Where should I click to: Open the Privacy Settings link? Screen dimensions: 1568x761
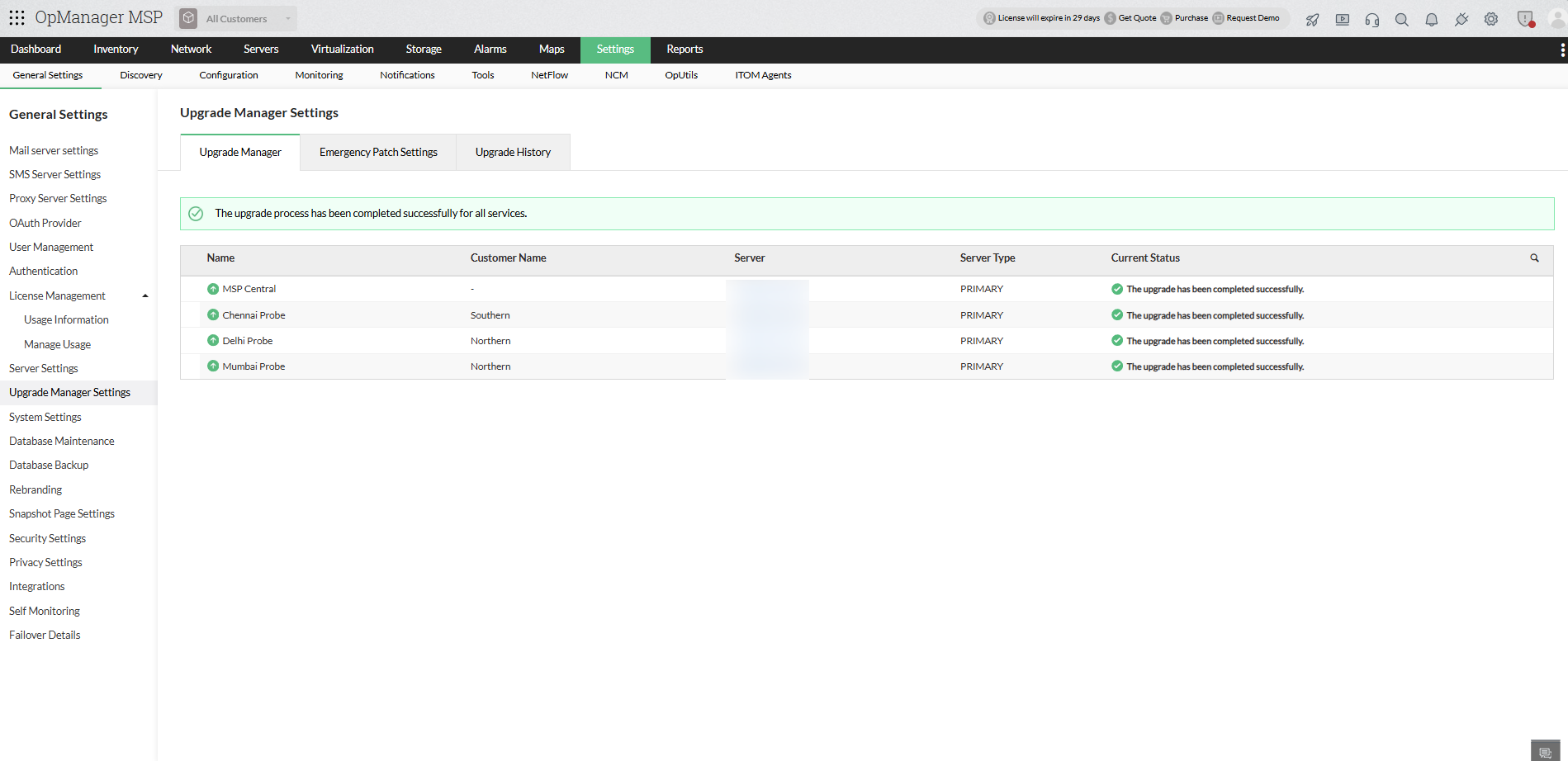coord(45,563)
